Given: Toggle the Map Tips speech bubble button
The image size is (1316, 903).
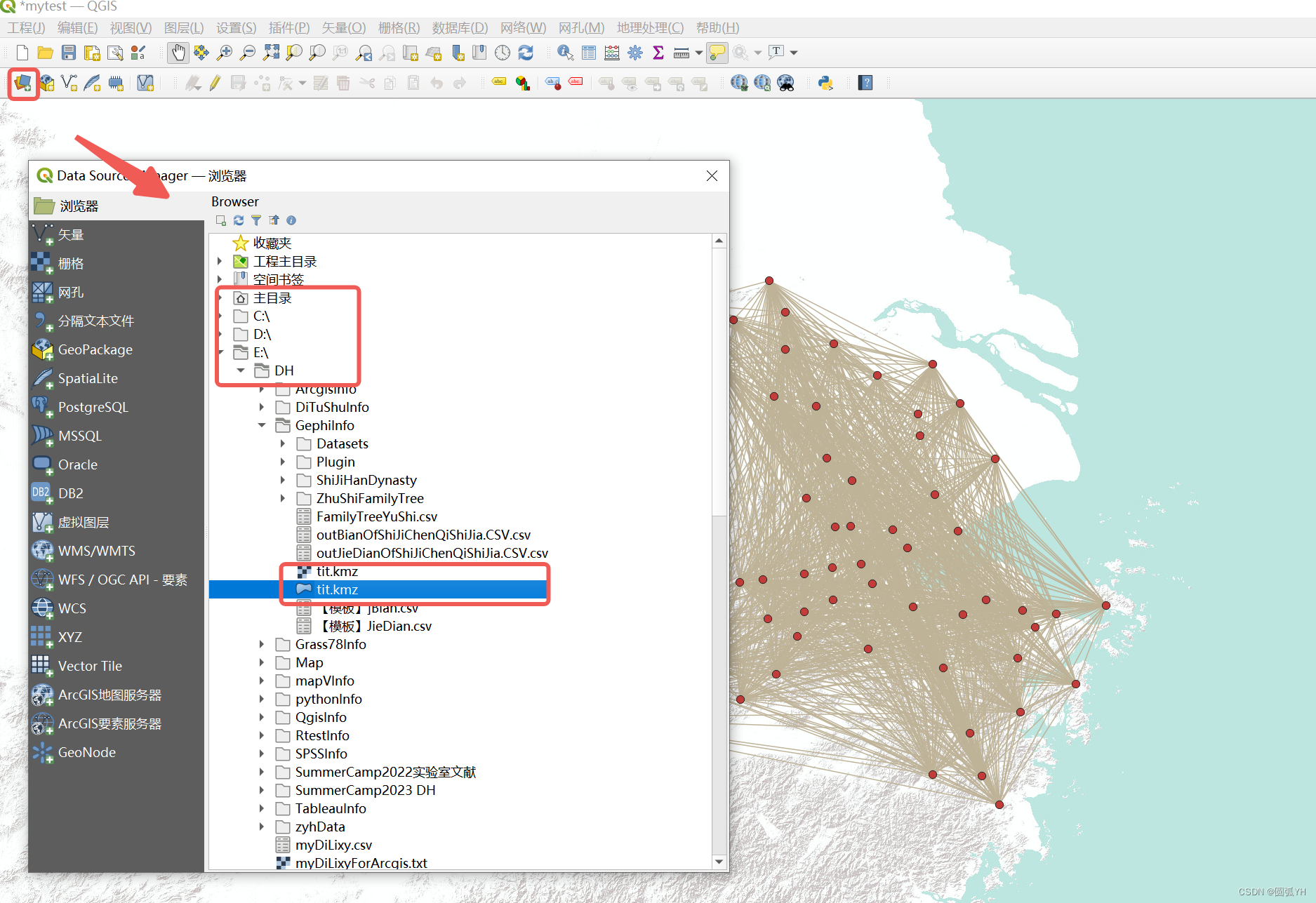Looking at the screenshot, I should pyautogui.click(x=717, y=53).
